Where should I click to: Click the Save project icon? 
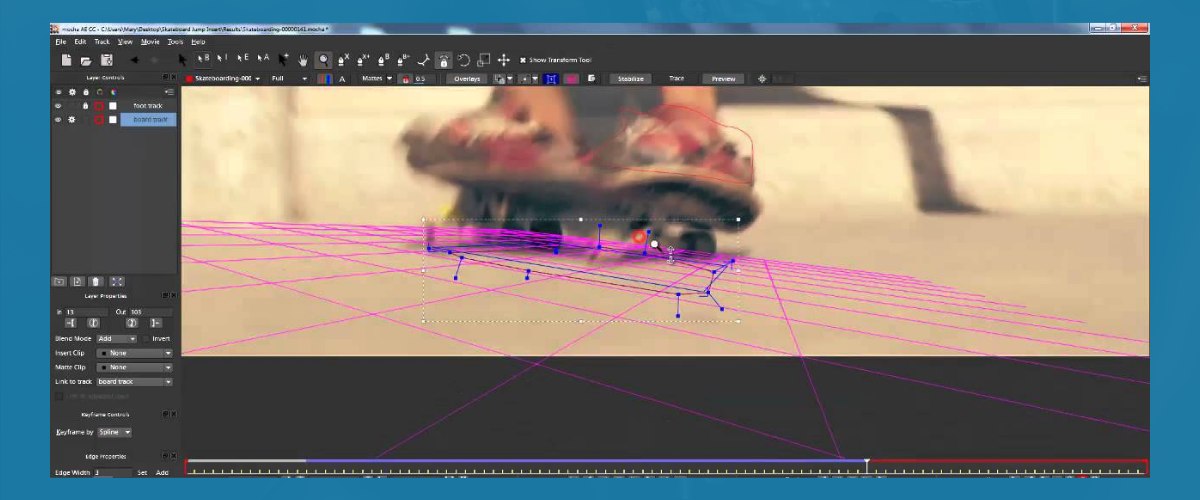[x=106, y=60]
